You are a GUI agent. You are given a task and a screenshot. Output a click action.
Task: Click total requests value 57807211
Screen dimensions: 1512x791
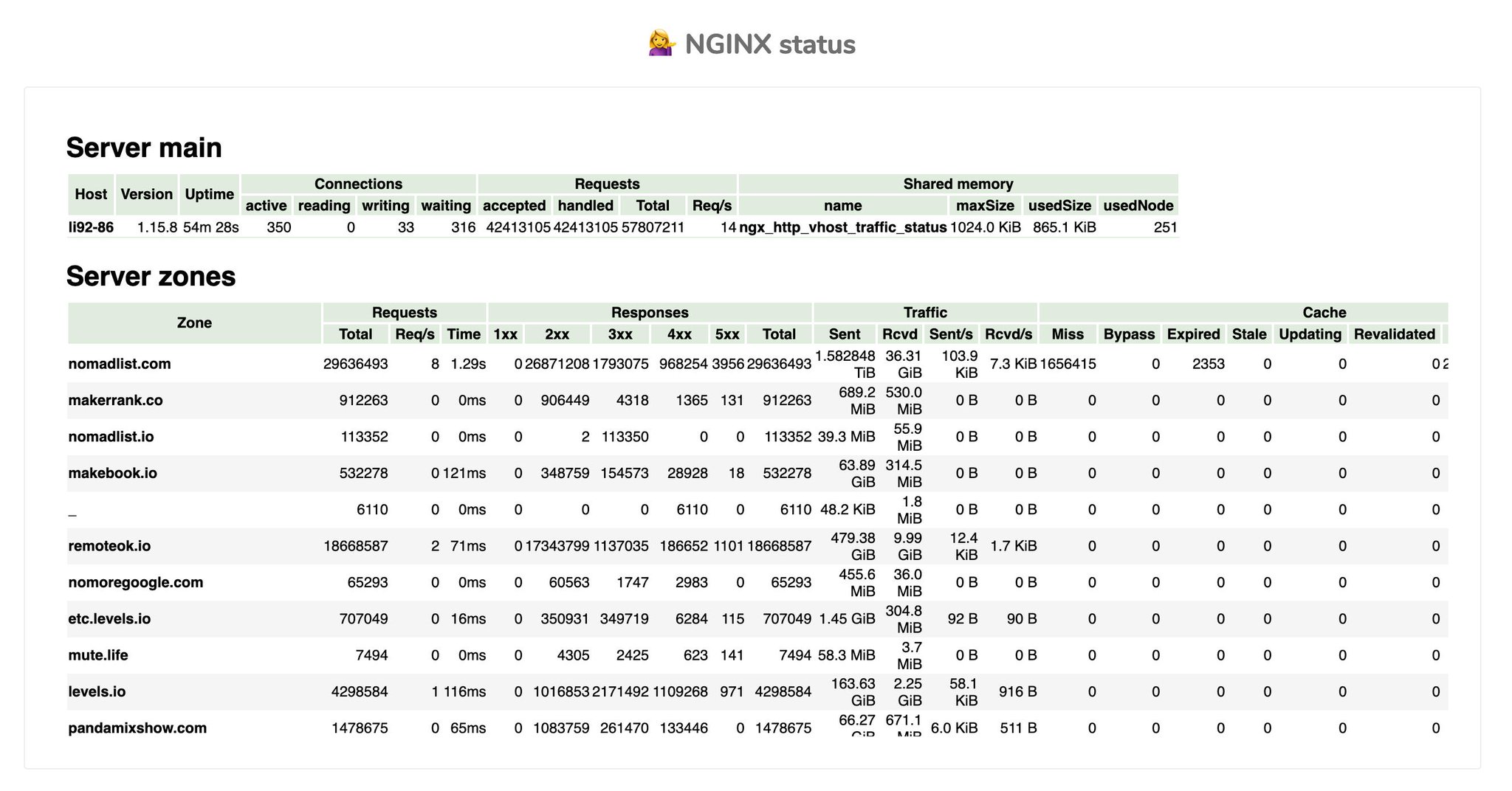click(x=653, y=227)
